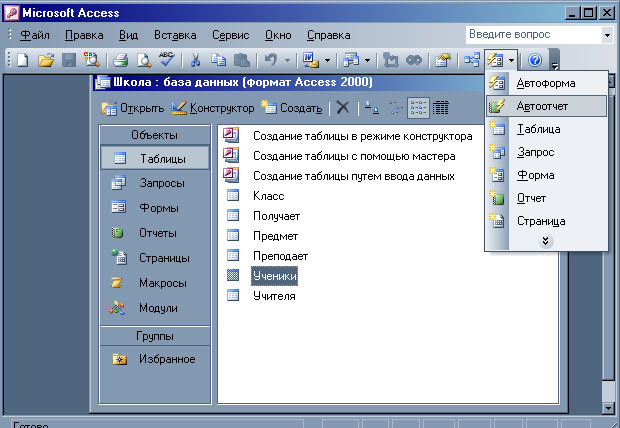Screen dimensions: 620x428
Task: Switch to List view button
Action: 418,108
